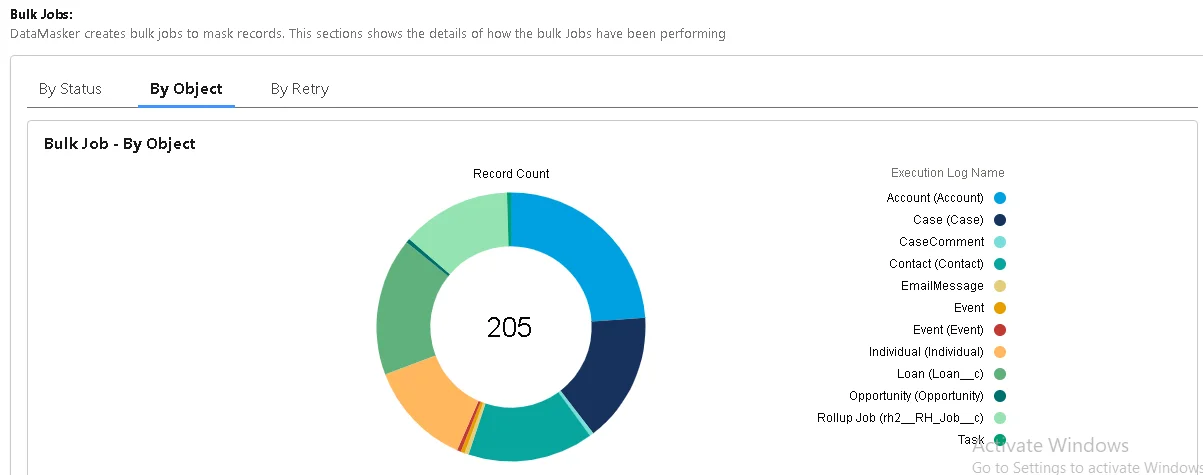Screen dimensions: 1203x475
Task: Click the Task legend label
Action: pyautogui.click(x=970, y=440)
